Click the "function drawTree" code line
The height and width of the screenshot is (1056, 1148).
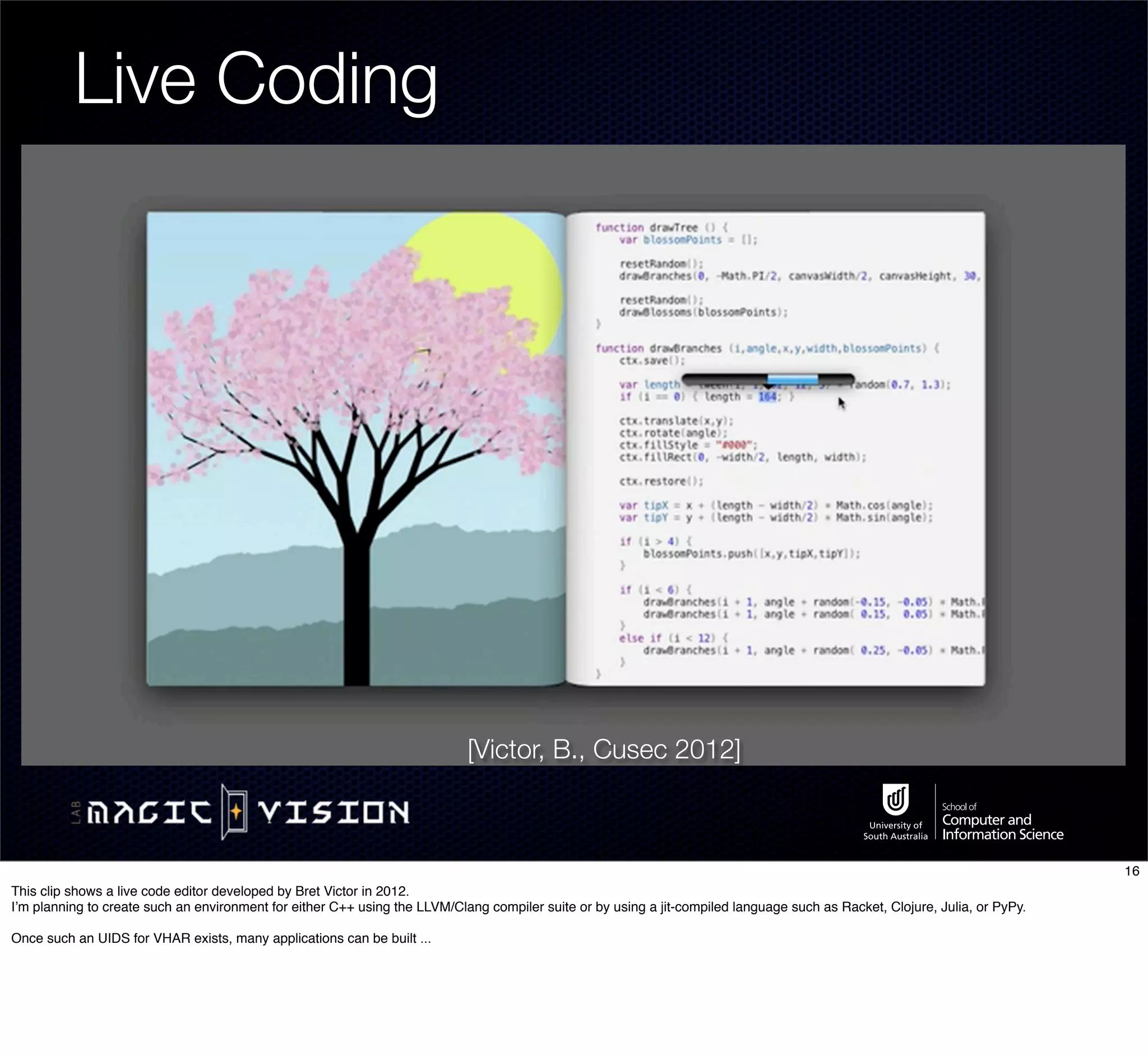[x=661, y=228]
